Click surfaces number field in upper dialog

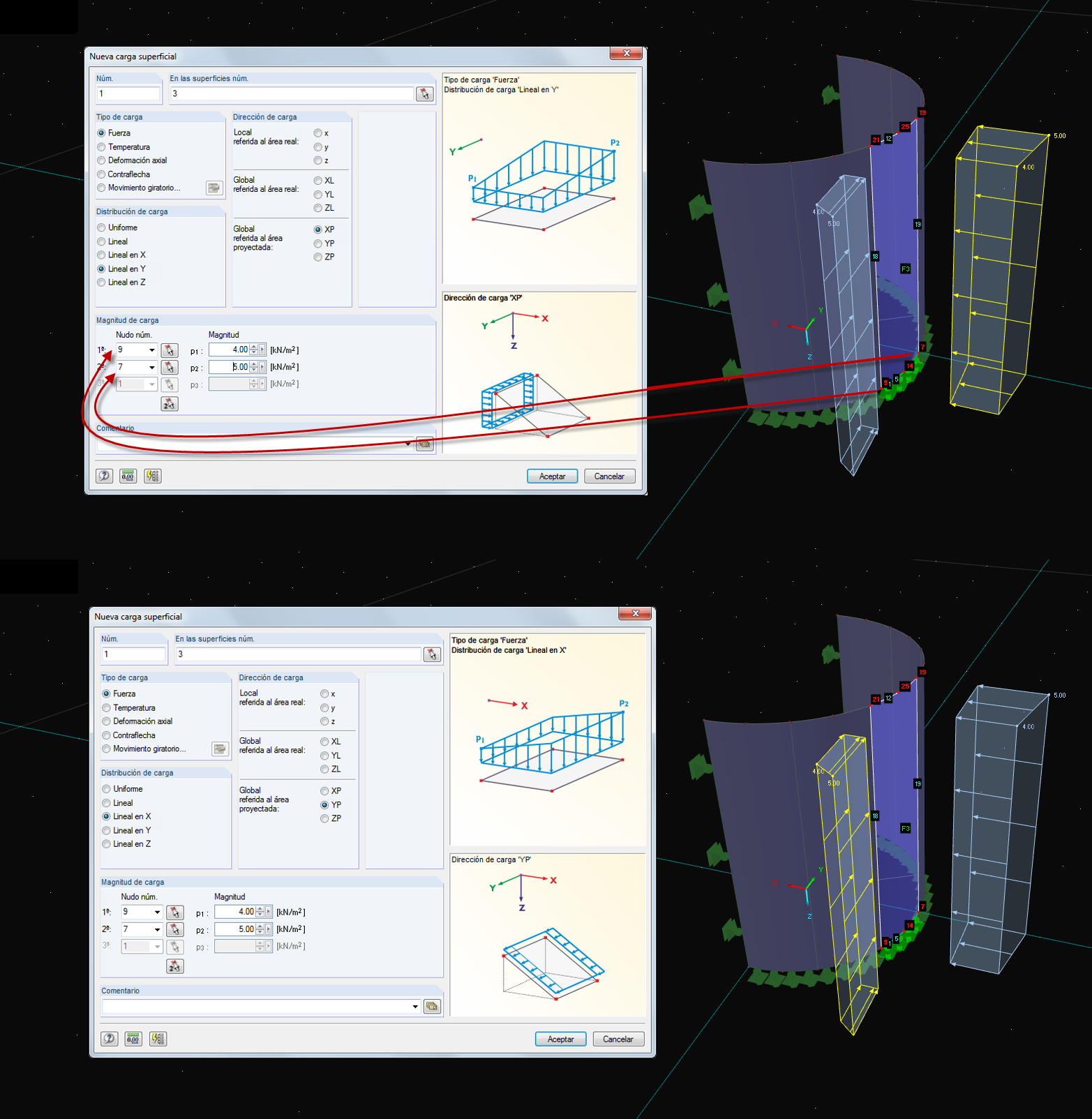tap(292, 93)
